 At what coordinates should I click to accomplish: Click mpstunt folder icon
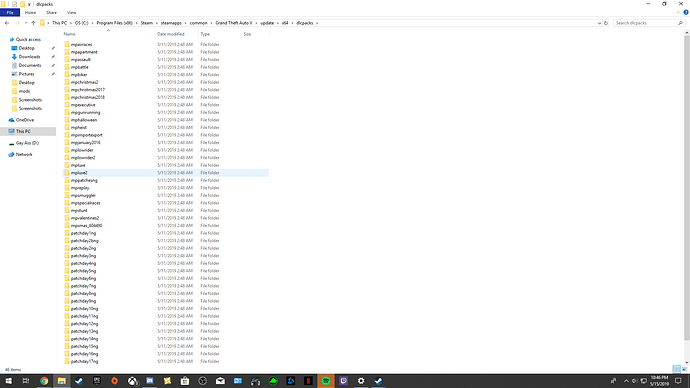(67, 210)
